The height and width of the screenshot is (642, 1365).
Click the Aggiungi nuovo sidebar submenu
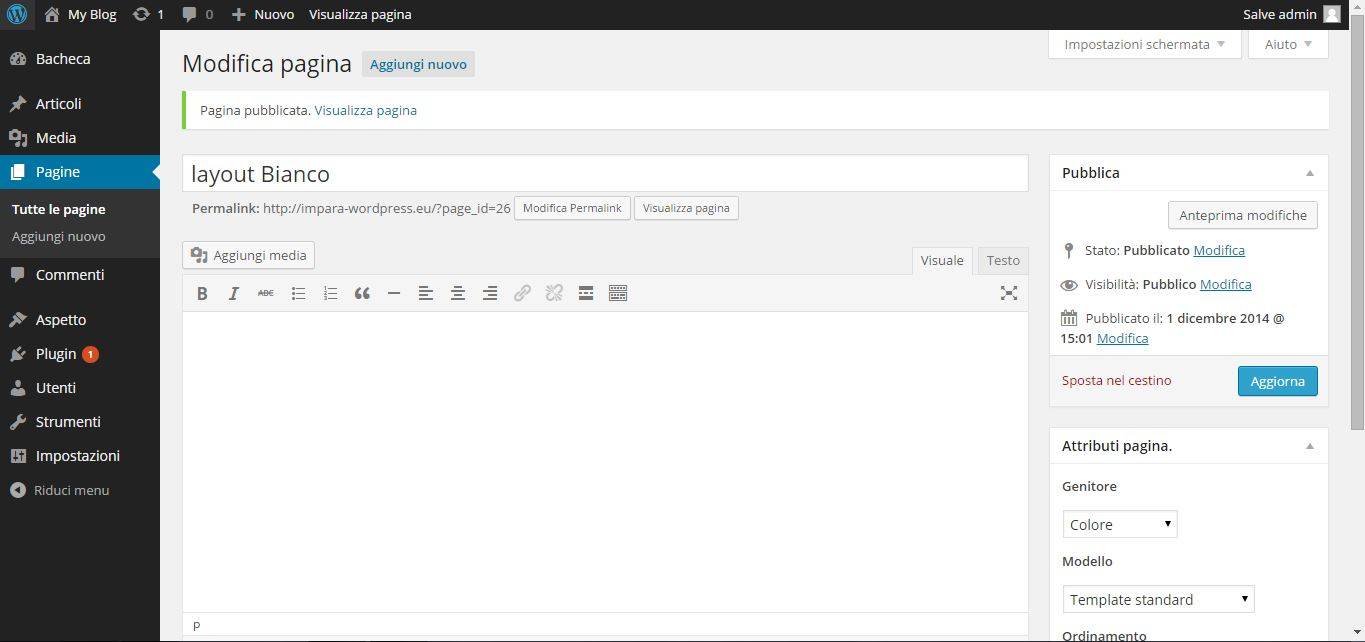59,237
